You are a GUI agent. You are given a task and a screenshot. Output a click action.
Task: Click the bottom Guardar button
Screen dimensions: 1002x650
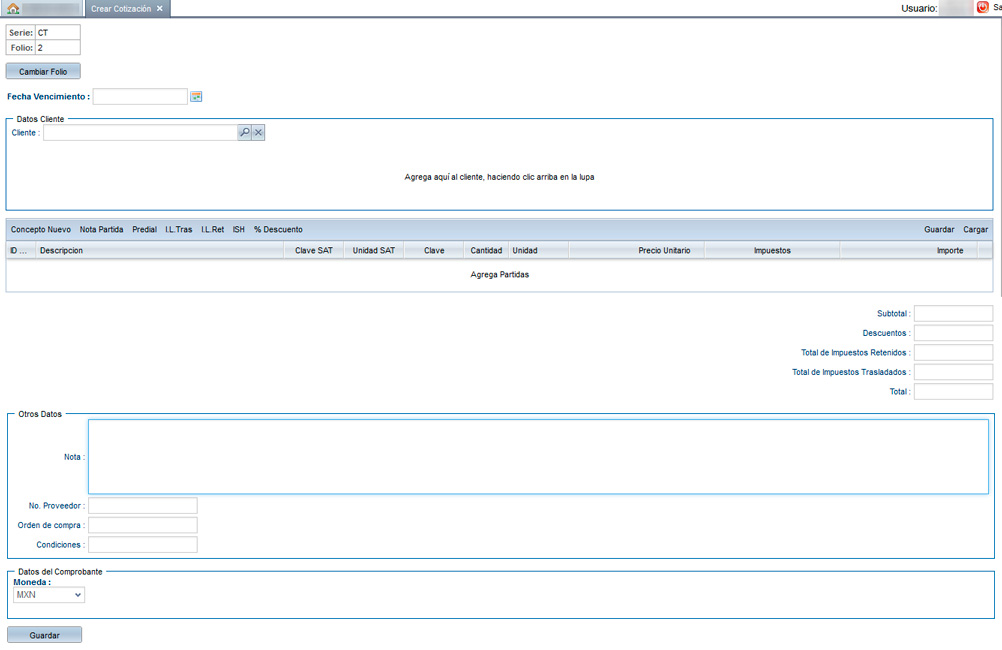[44, 635]
